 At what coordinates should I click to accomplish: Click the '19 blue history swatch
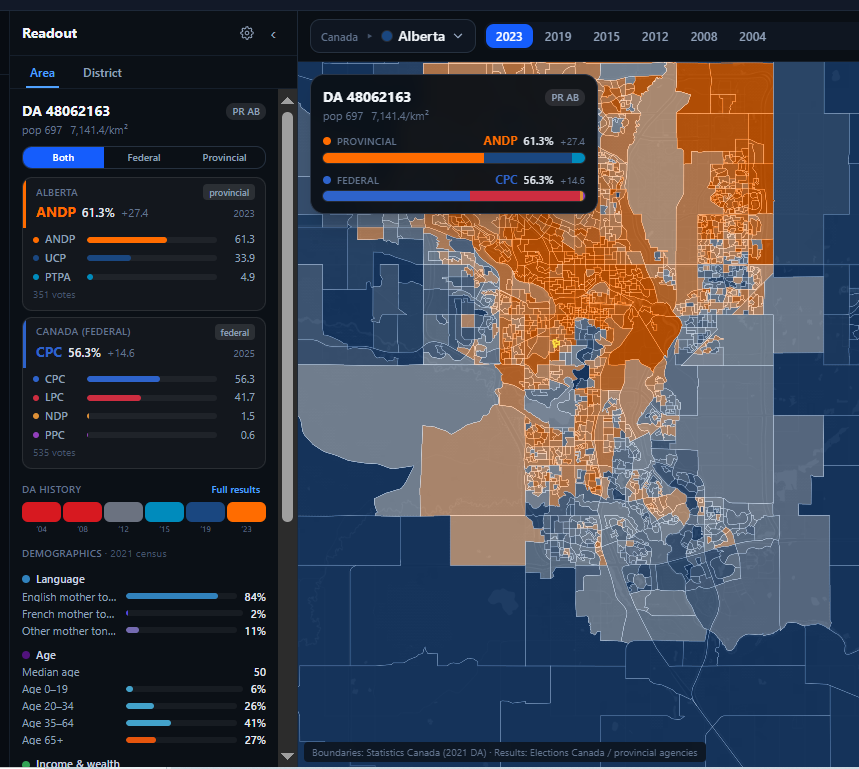[205, 512]
